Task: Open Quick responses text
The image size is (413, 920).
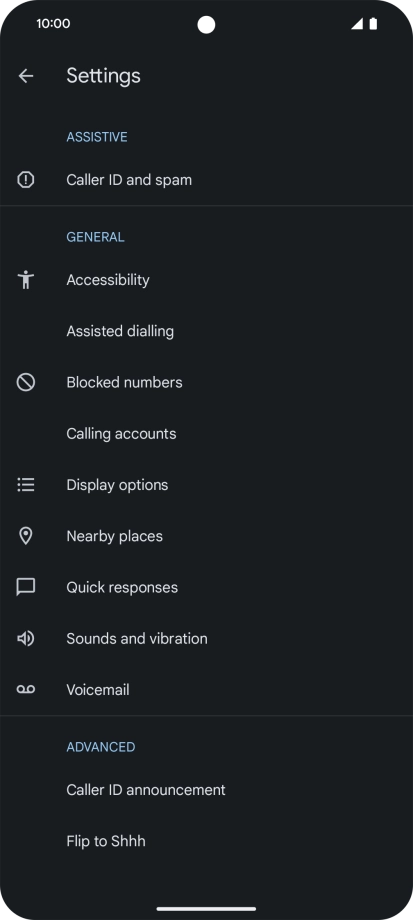Action: click(122, 587)
